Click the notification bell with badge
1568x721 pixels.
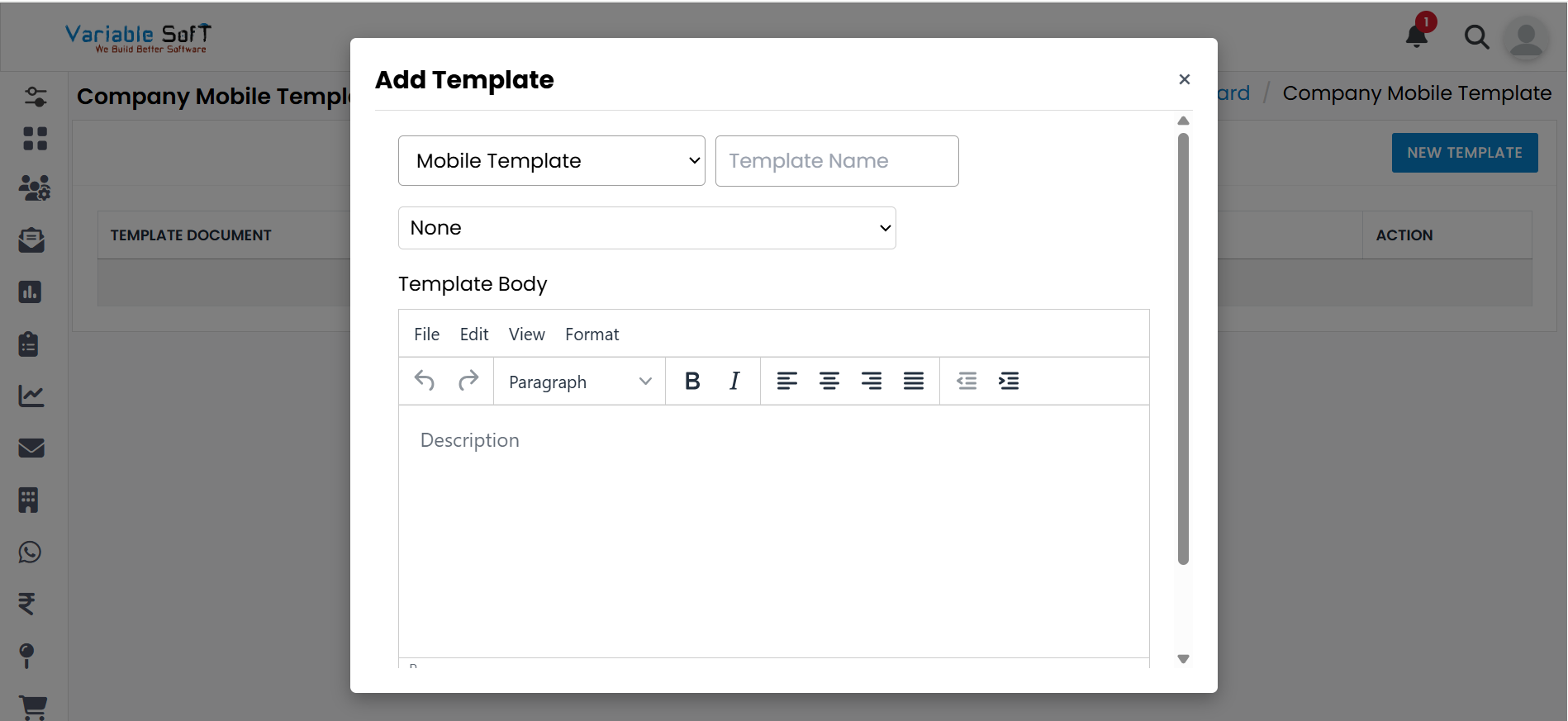click(x=1416, y=36)
